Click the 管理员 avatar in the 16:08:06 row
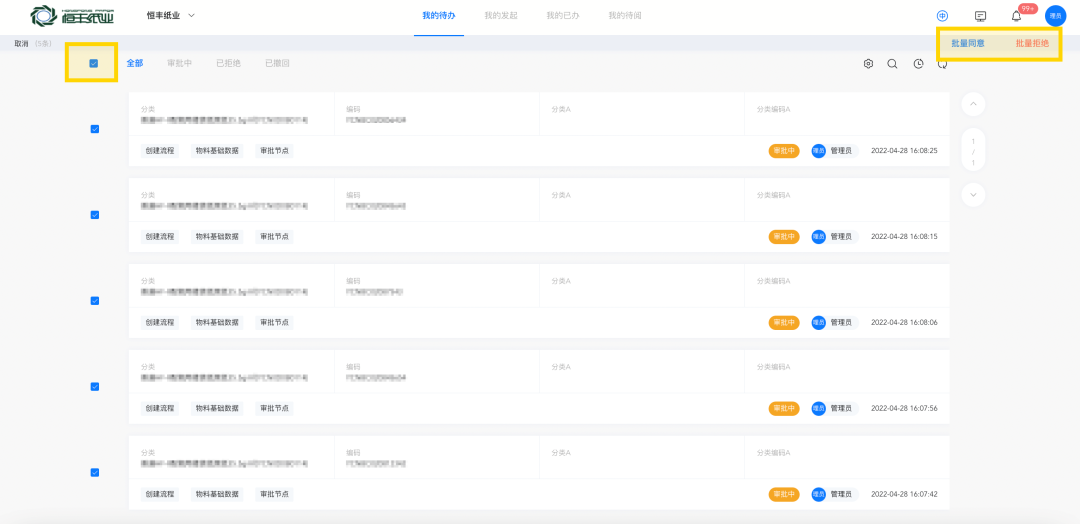The width and height of the screenshot is (1080, 524). pyautogui.click(x=818, y=322)
